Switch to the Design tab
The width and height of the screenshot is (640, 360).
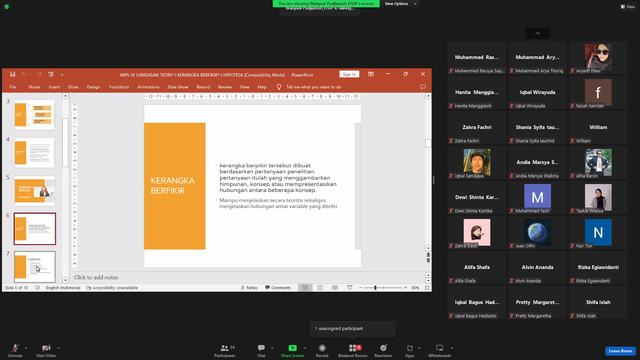tap(93, 87)
